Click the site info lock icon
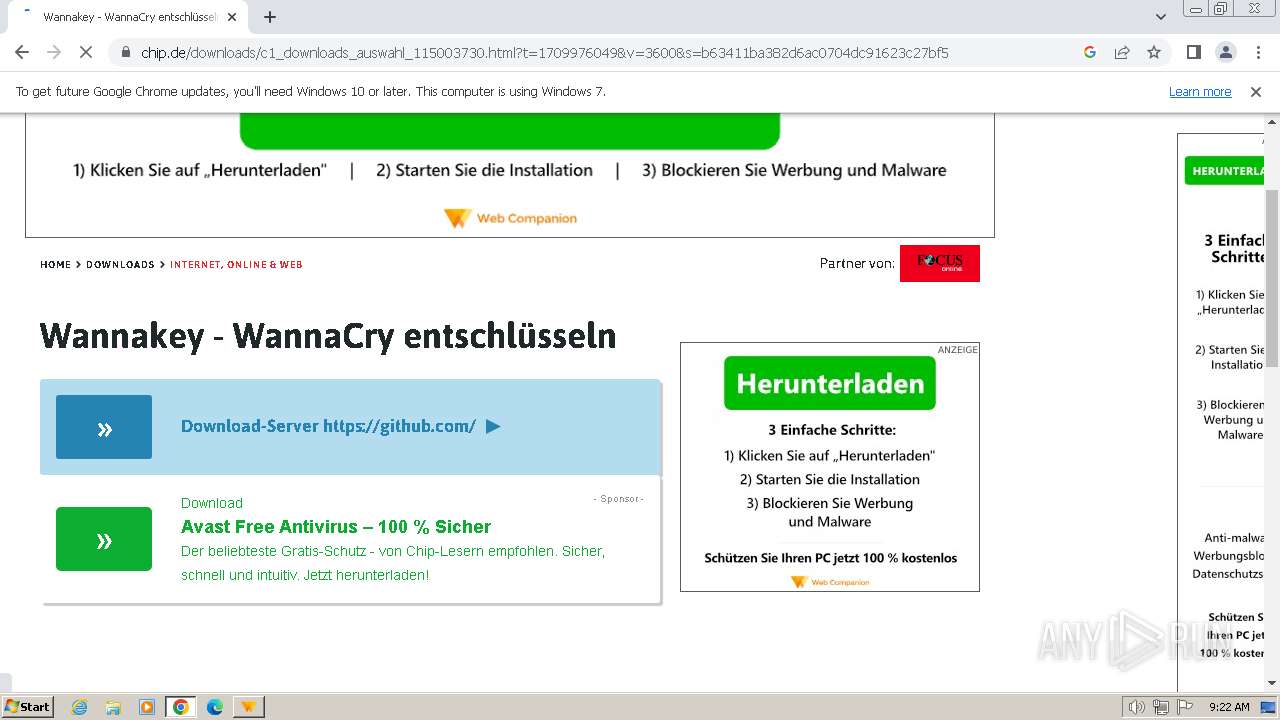The height and width of the screenshot is (720, 1280). coord(126,52)
